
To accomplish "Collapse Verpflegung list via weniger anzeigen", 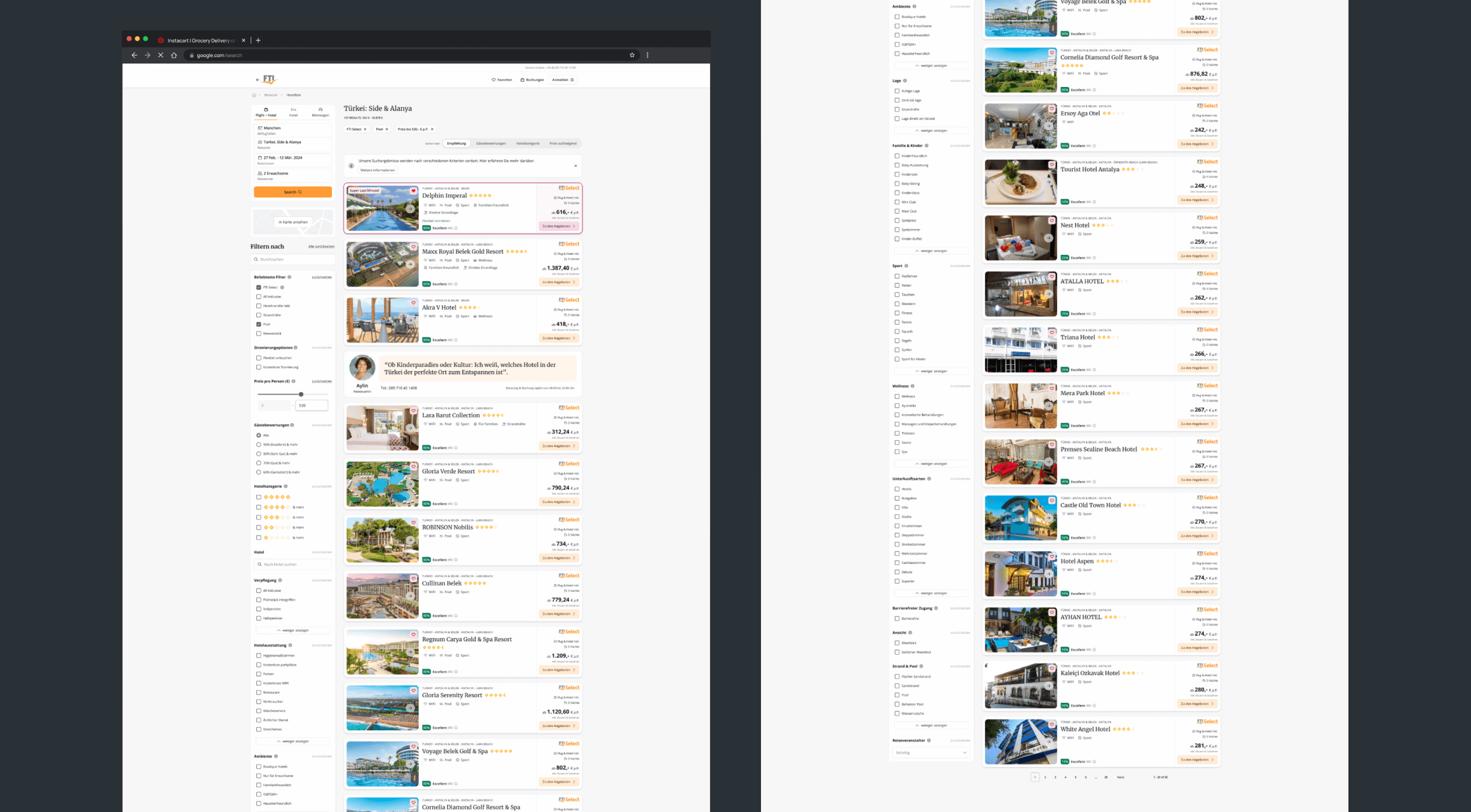I will (293, 631).
